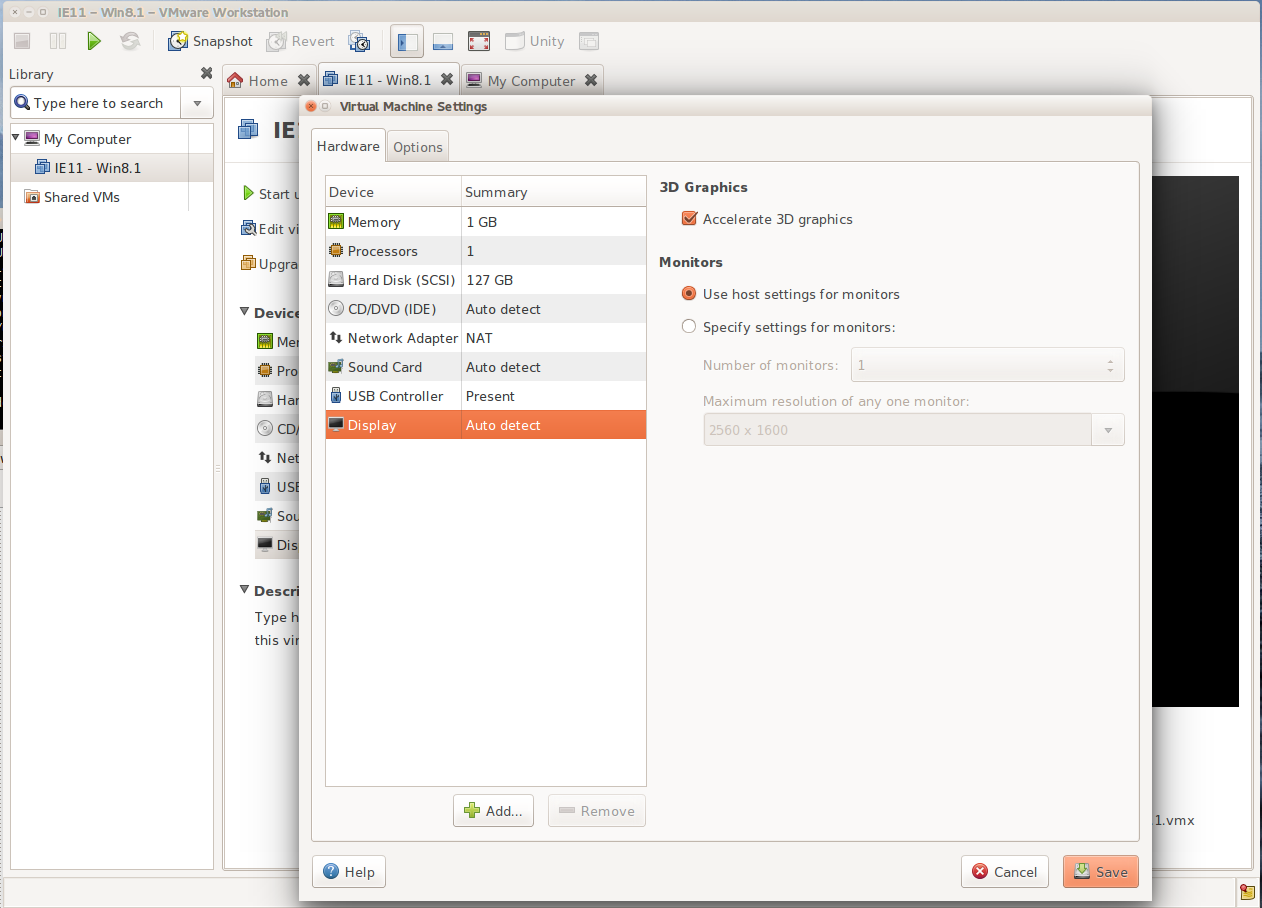Viewport: 1262px width, 908px height.
Task: Select the Display device icon
Action: click(x=336, y=425)
